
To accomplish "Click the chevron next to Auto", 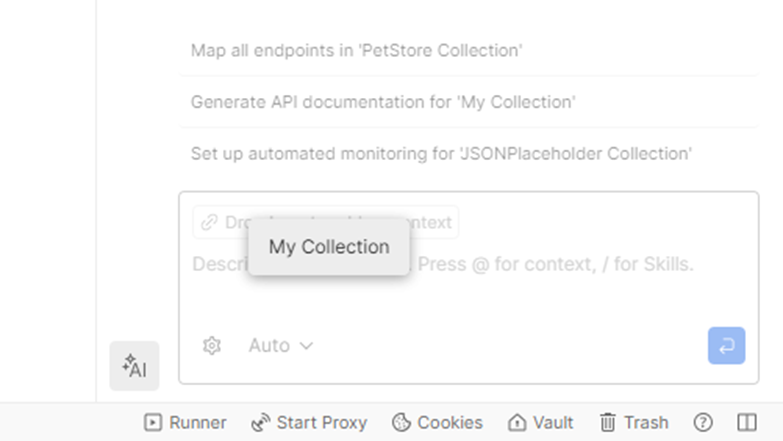I will point(307,346).
